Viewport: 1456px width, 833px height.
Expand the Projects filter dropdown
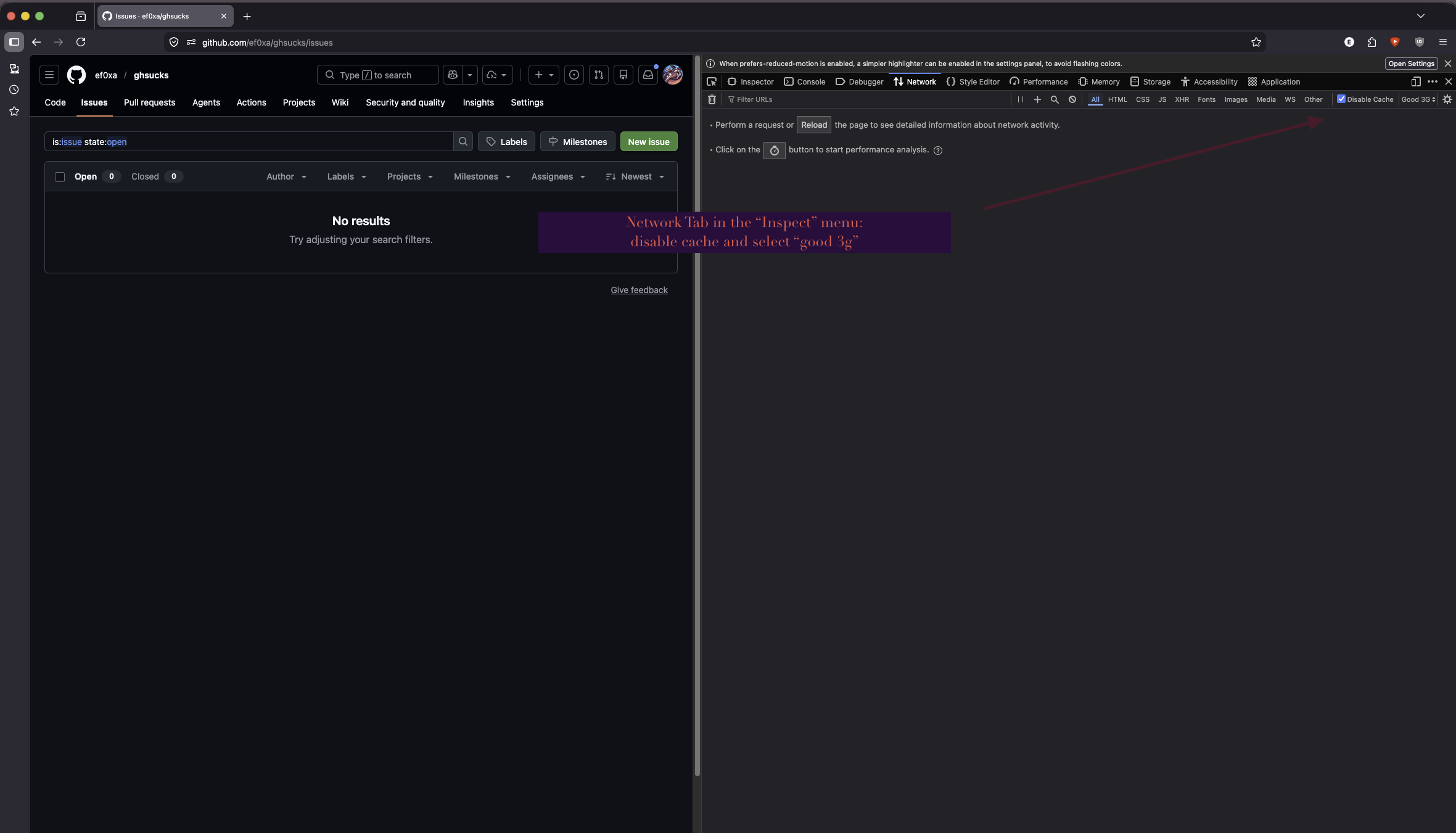click(x=410, y=176)
